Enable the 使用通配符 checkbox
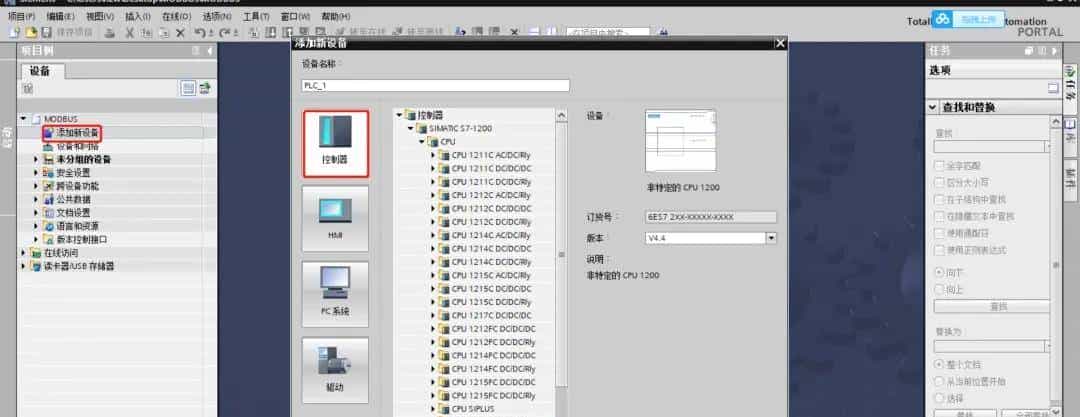1080x417 pixels. tap(938, 233)
